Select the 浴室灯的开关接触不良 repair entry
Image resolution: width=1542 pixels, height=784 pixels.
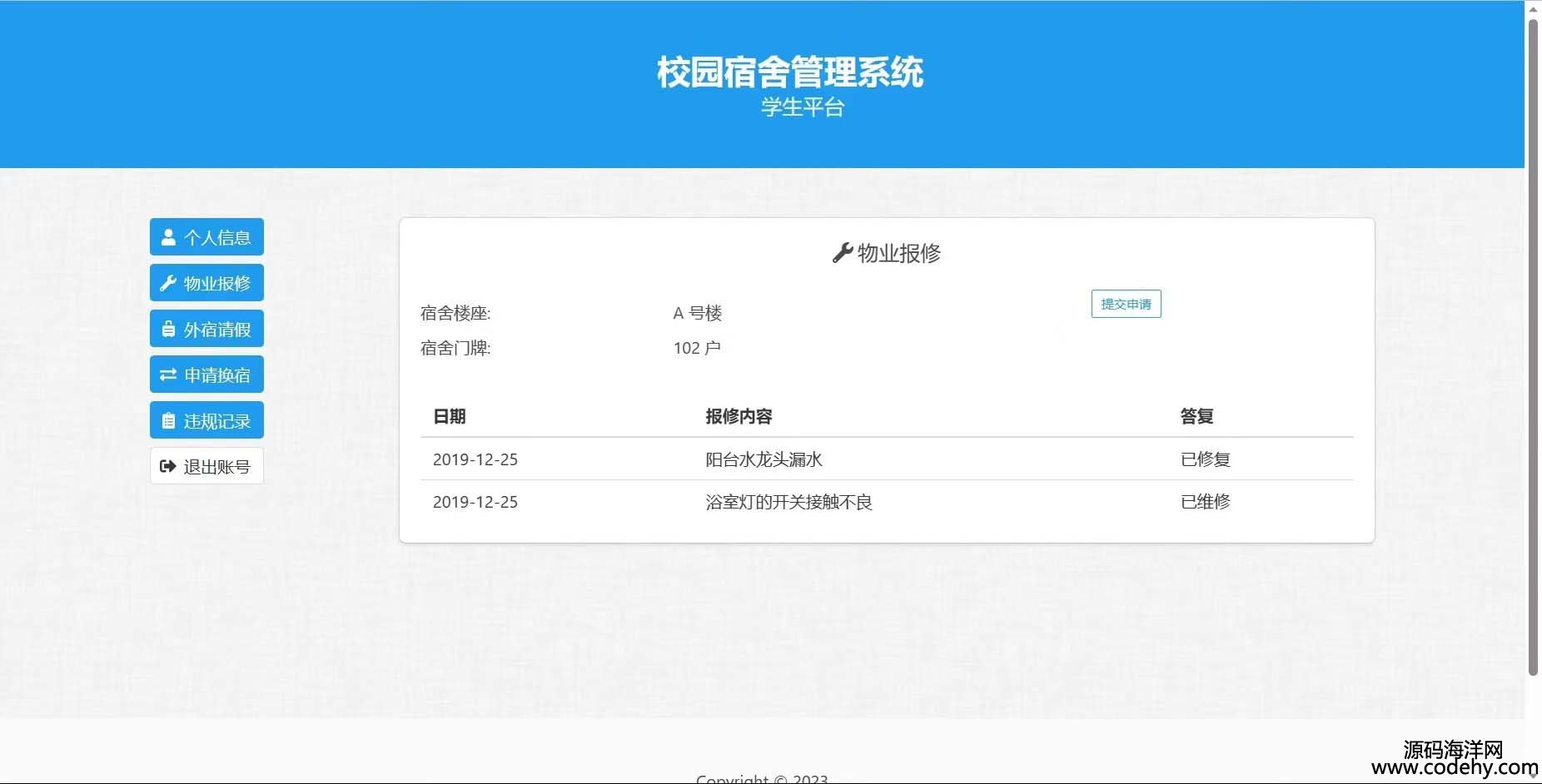[788, 502]
